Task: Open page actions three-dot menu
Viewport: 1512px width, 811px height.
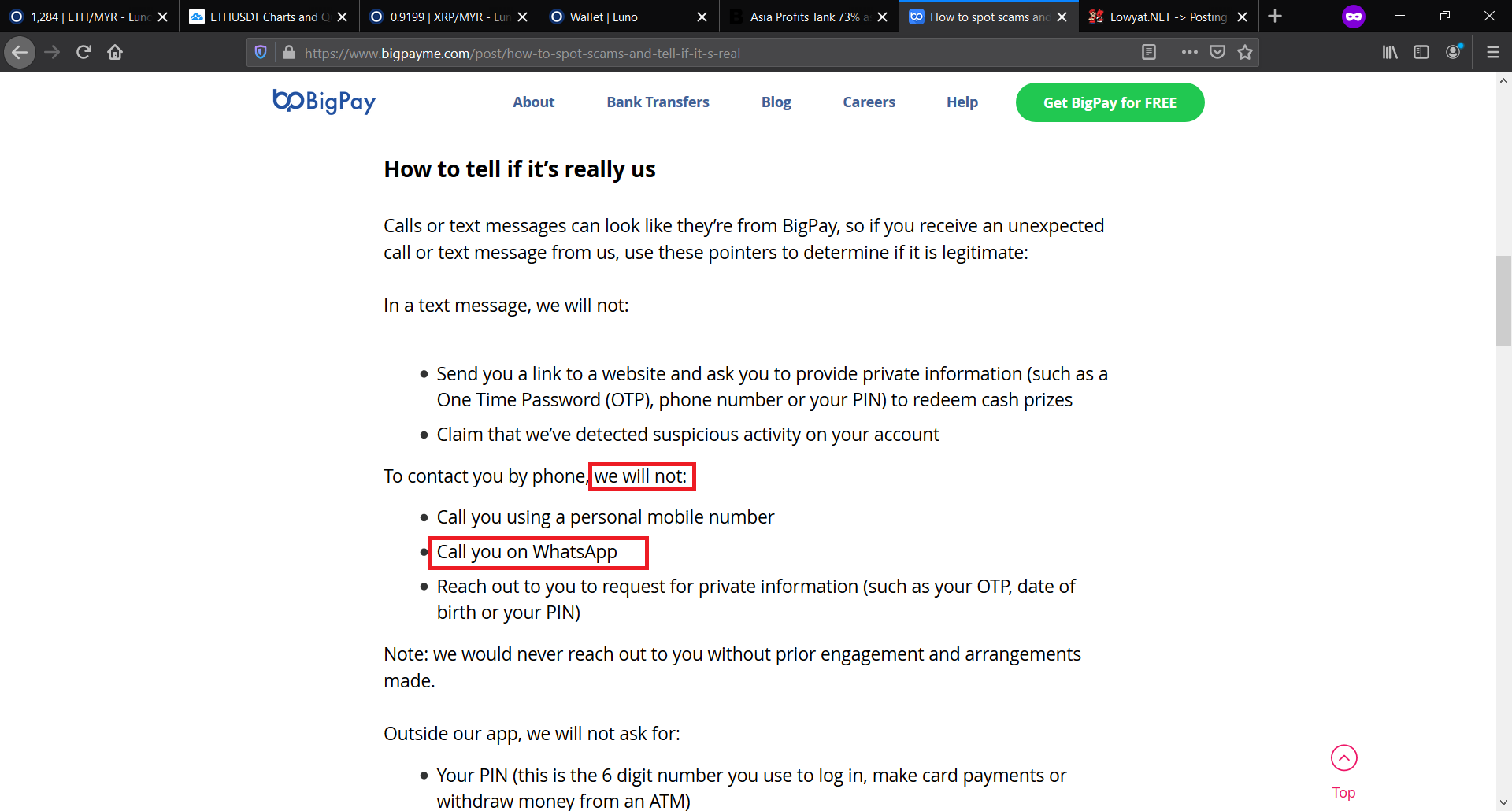Action: (x=1189, y=53)
